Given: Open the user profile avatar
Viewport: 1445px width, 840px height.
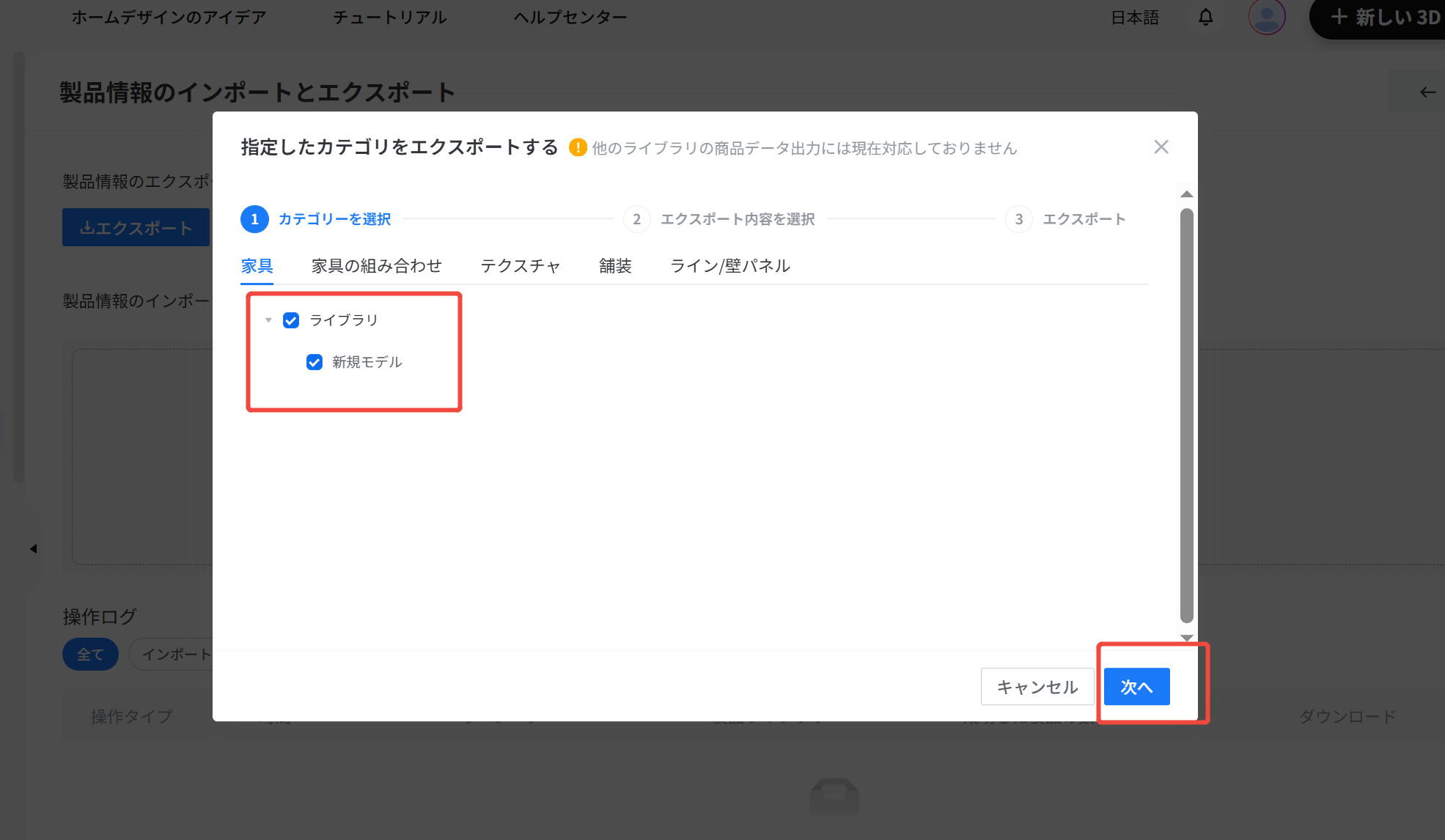Looking at the screenshot, I should coord(1267,17).
